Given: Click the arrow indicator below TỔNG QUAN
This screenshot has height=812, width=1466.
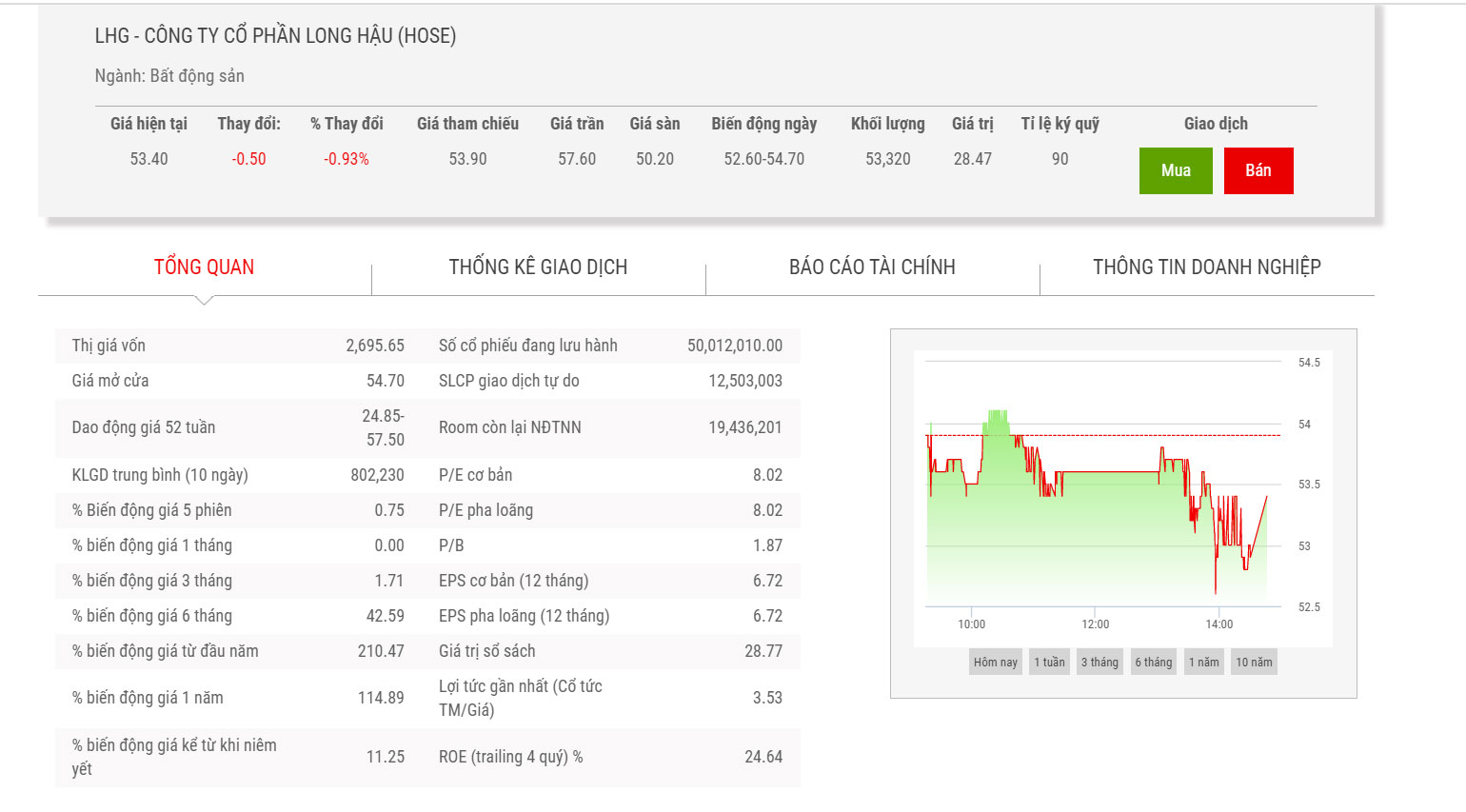Looking at the screenshot, I should (204, 301).
